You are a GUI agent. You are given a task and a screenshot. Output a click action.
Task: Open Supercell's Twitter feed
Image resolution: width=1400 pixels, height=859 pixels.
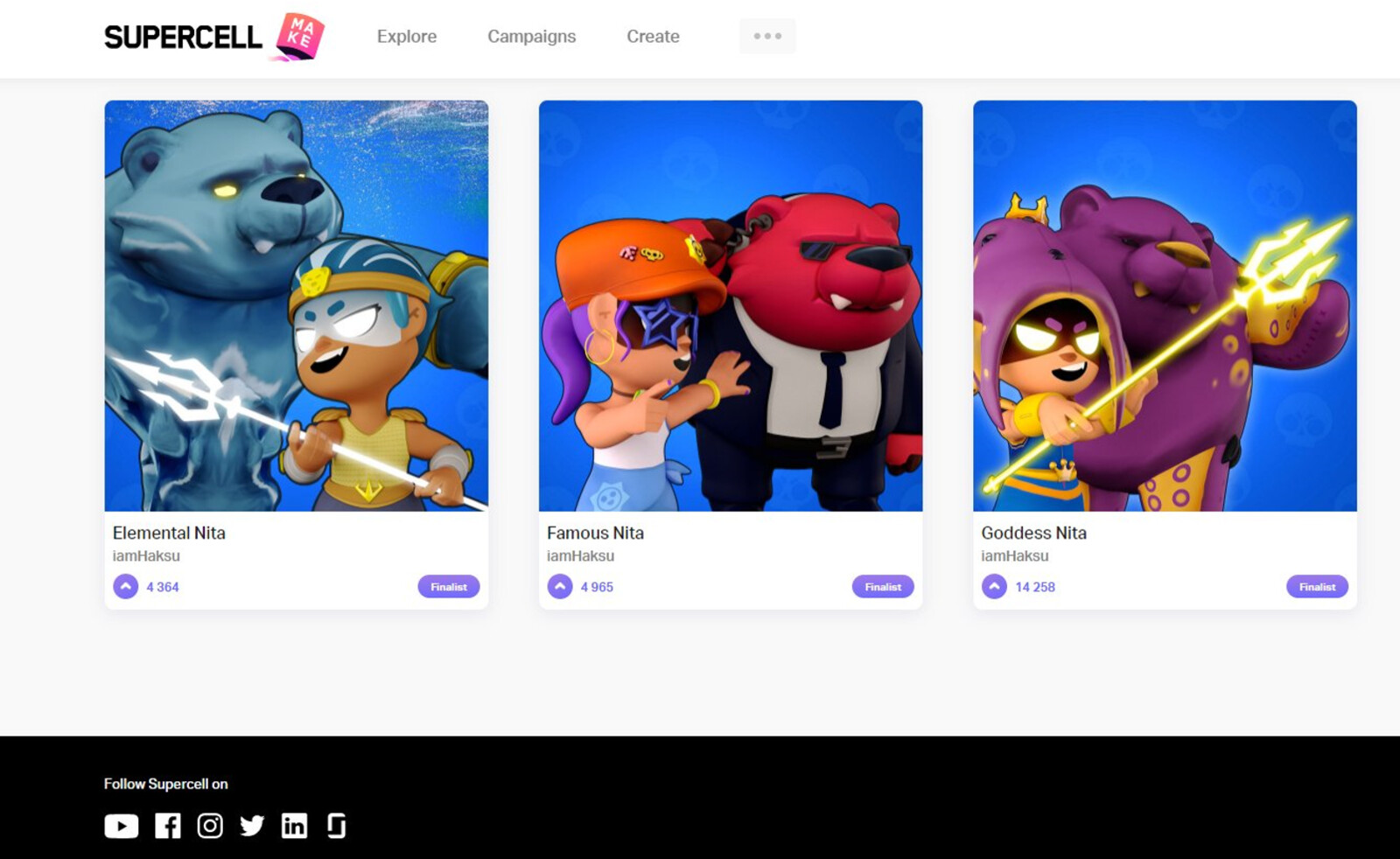click(x=253, y=825)
